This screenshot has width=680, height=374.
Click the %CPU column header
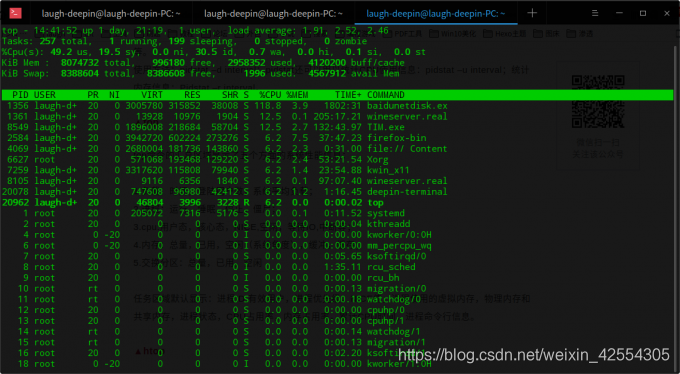pyautogui.click(x=270, y=95)
